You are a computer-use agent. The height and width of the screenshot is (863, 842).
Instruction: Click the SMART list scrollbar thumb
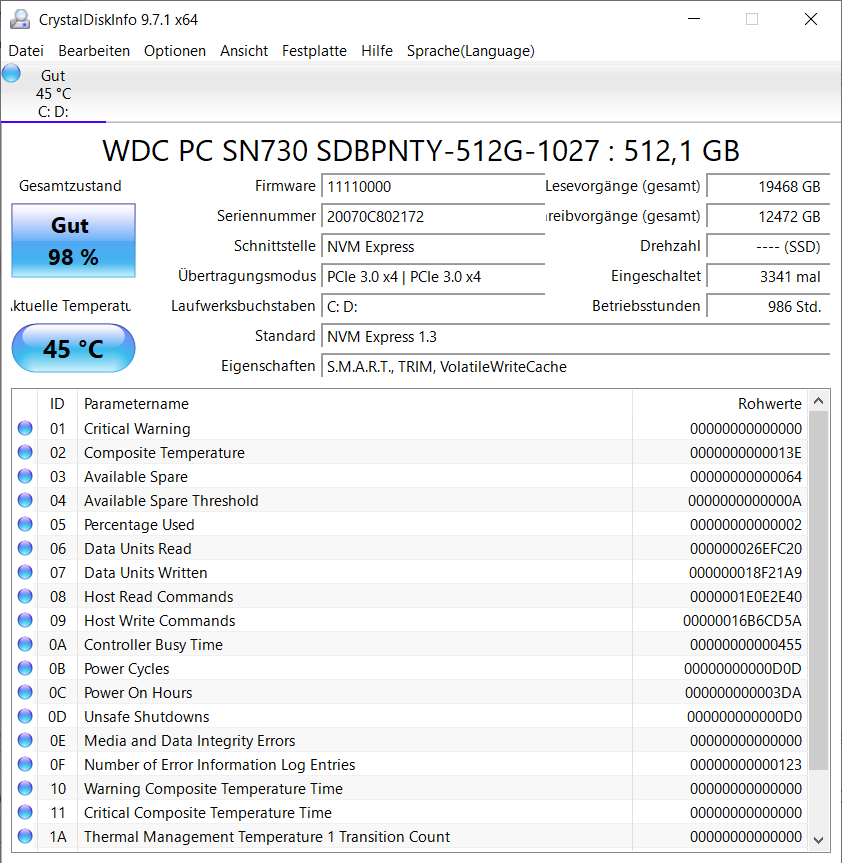[x=818, y=591]
